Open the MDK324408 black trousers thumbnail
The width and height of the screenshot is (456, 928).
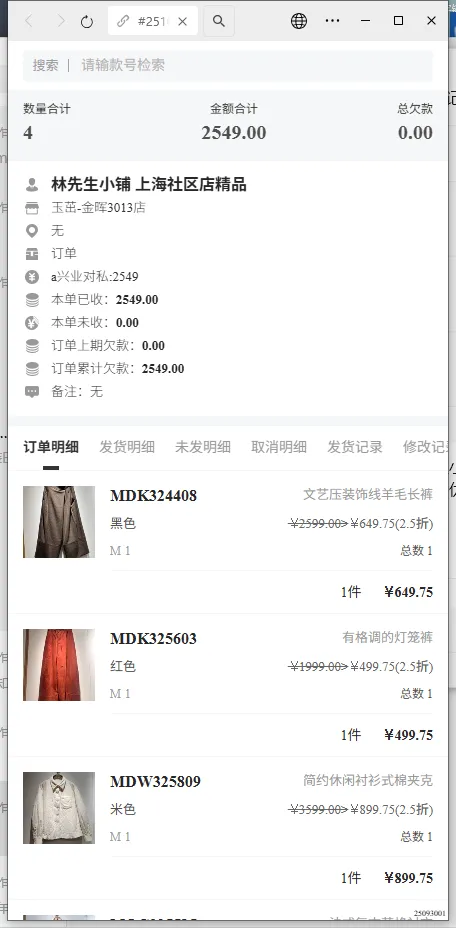click(59, 522)
